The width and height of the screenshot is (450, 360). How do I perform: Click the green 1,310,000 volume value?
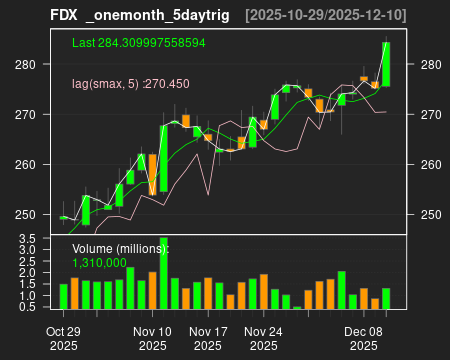(x=99, y=263)
